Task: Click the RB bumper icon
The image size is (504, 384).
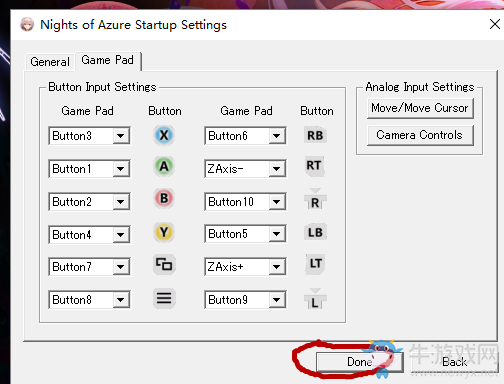Action: [315, 135]
